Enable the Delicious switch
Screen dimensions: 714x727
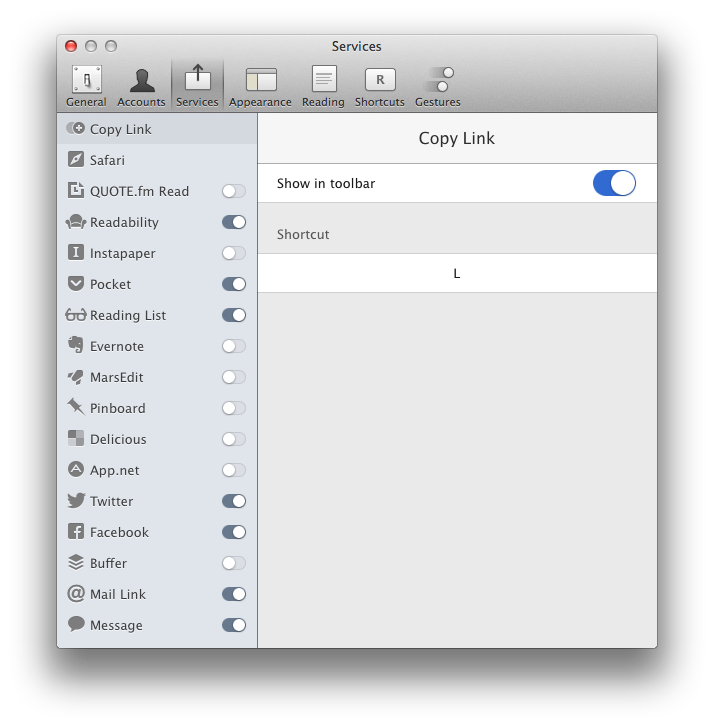234,439
